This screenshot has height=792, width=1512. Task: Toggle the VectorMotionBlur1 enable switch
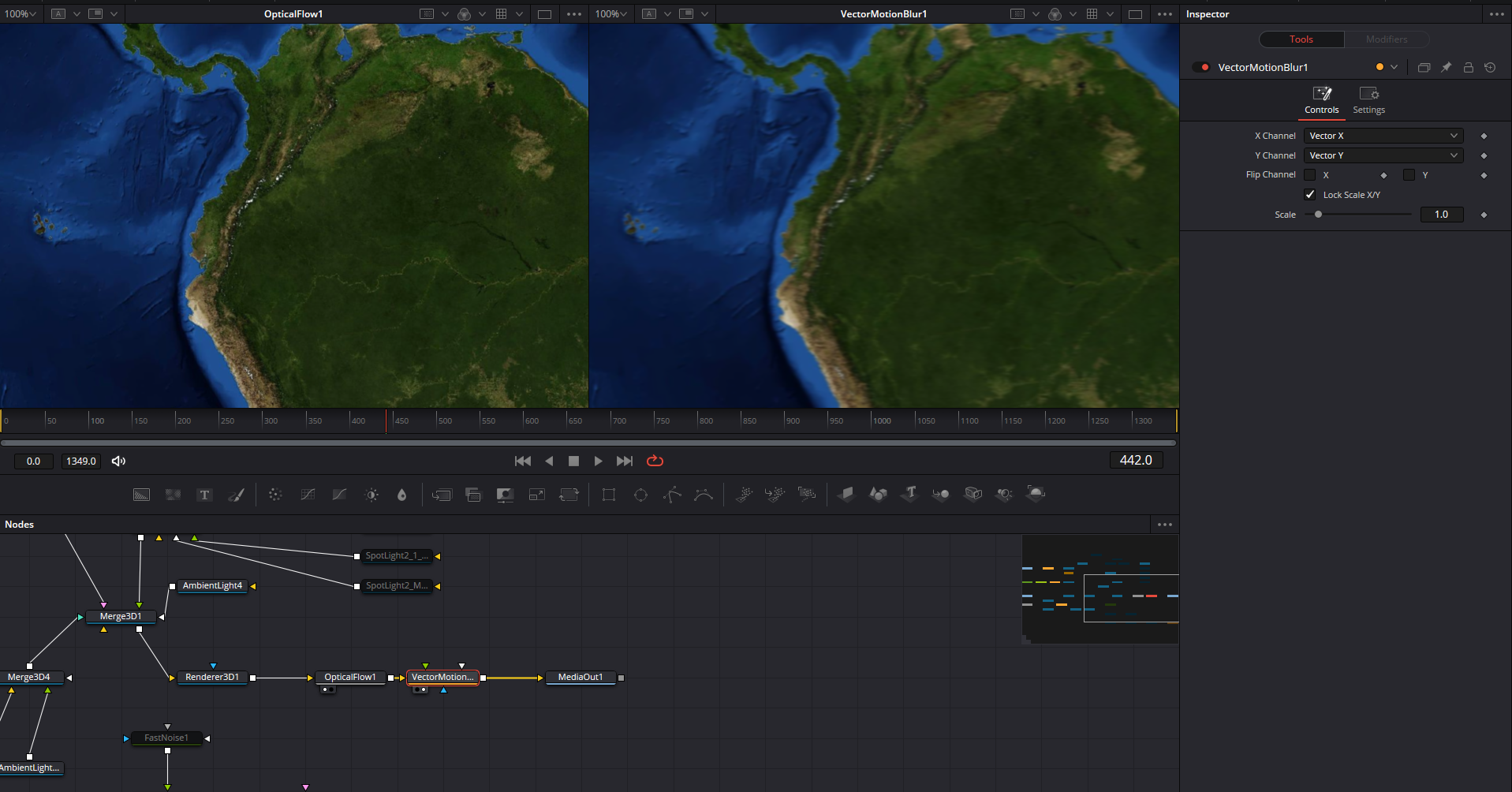(1201, 68)
